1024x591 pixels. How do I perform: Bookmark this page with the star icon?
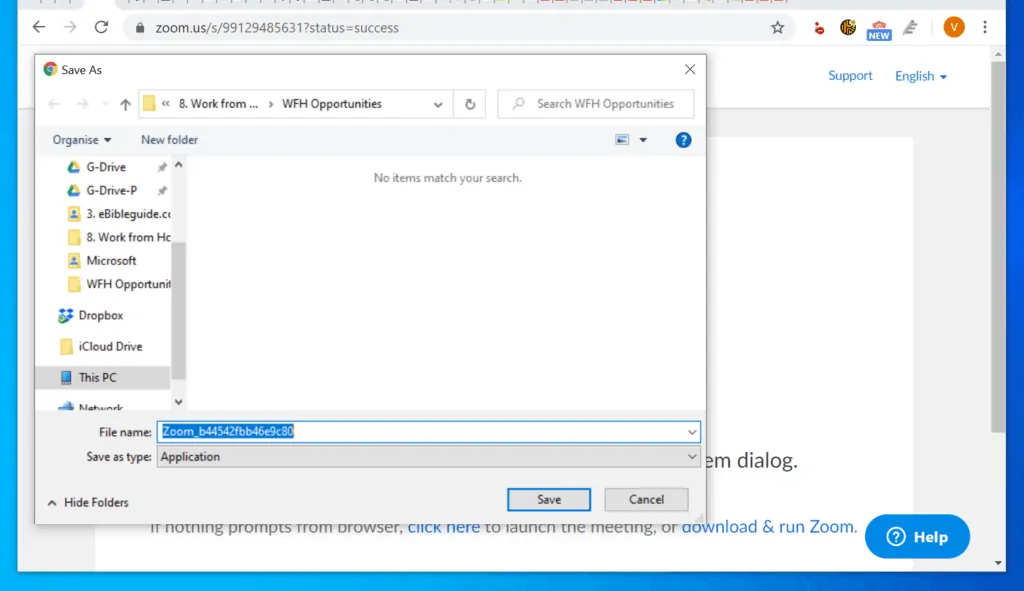(x=777, y=27)
